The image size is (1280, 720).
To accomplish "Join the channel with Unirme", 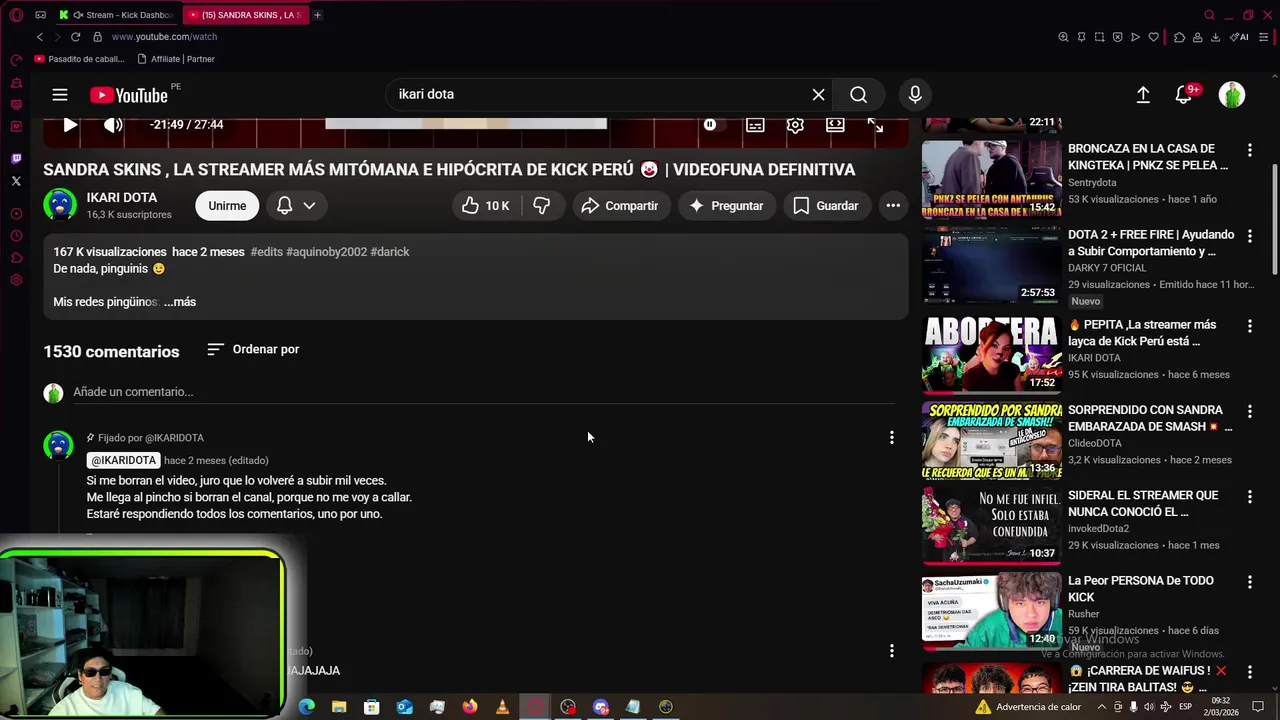I will (227, 206).
